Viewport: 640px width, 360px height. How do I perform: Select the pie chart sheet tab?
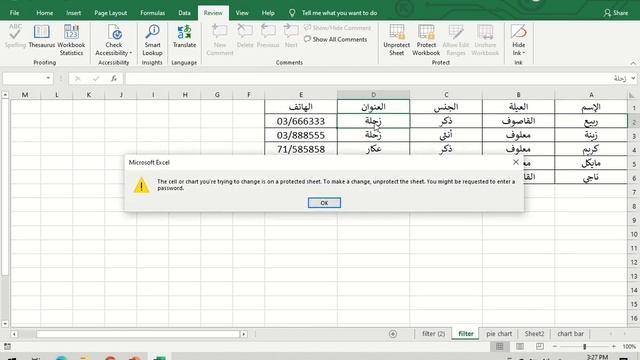[x=499, y=333]
